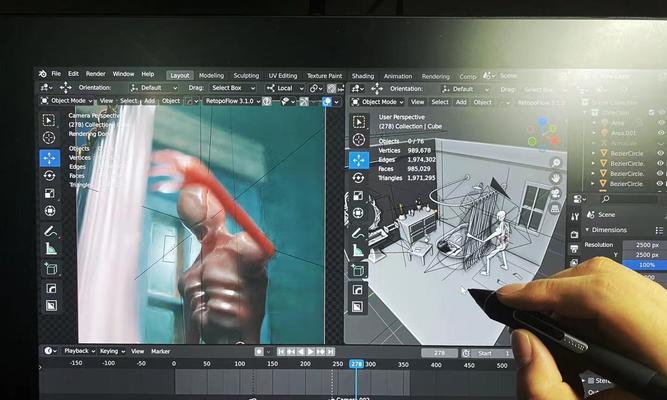Viewport: 667px width, 400px height.
Task: Open Object Mode dropdown in left viewport
Action: click(66, 101)
